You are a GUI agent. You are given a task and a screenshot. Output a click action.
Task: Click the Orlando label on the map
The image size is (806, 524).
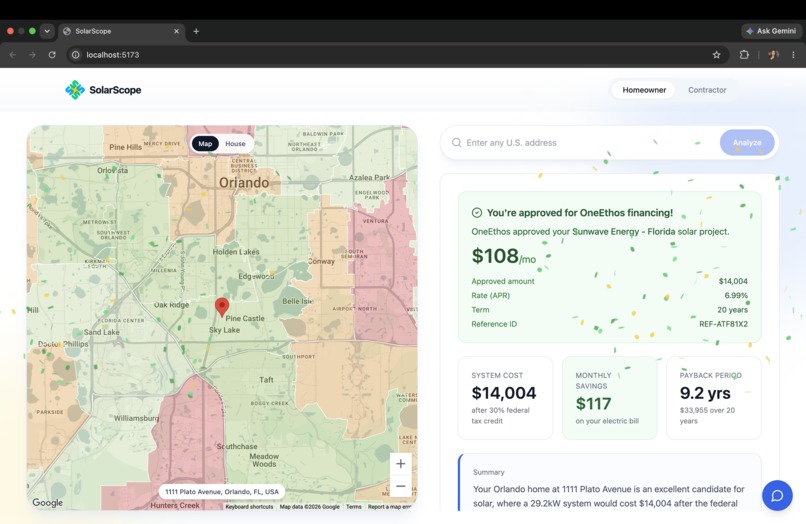click(244, 183)
